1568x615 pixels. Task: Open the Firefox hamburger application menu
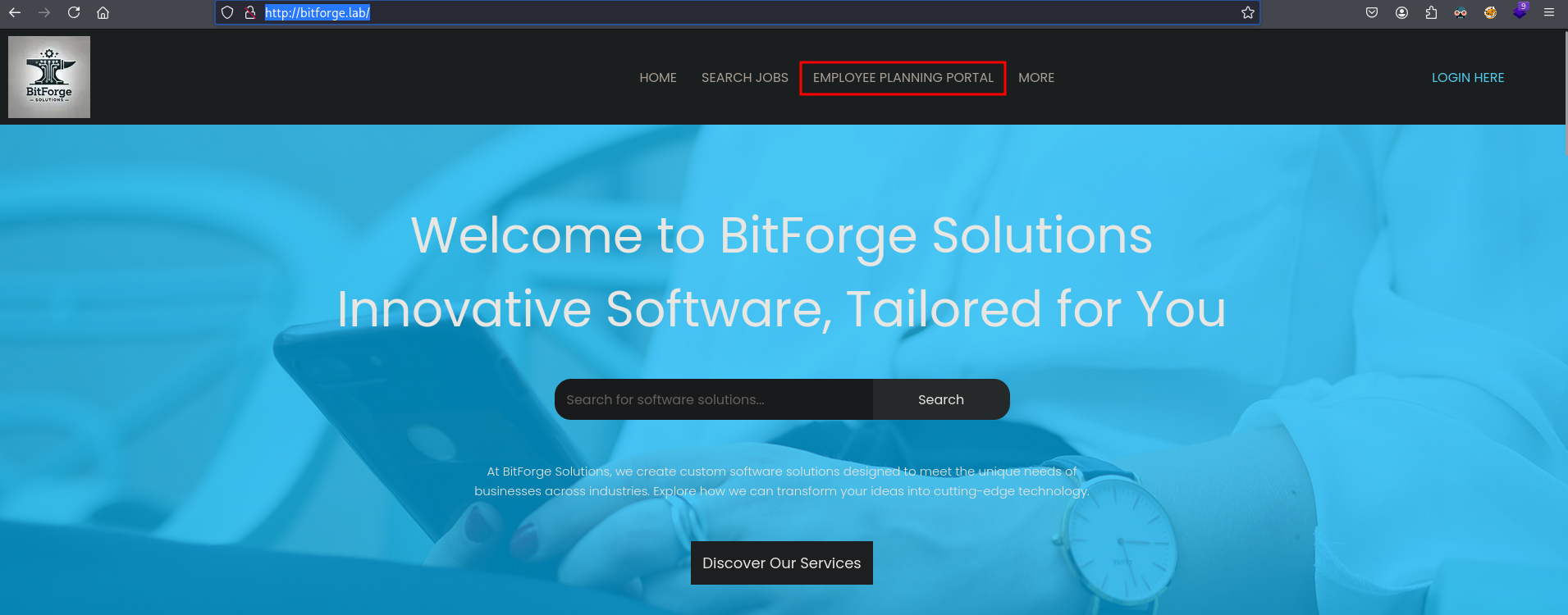(x=1549, y=12)
